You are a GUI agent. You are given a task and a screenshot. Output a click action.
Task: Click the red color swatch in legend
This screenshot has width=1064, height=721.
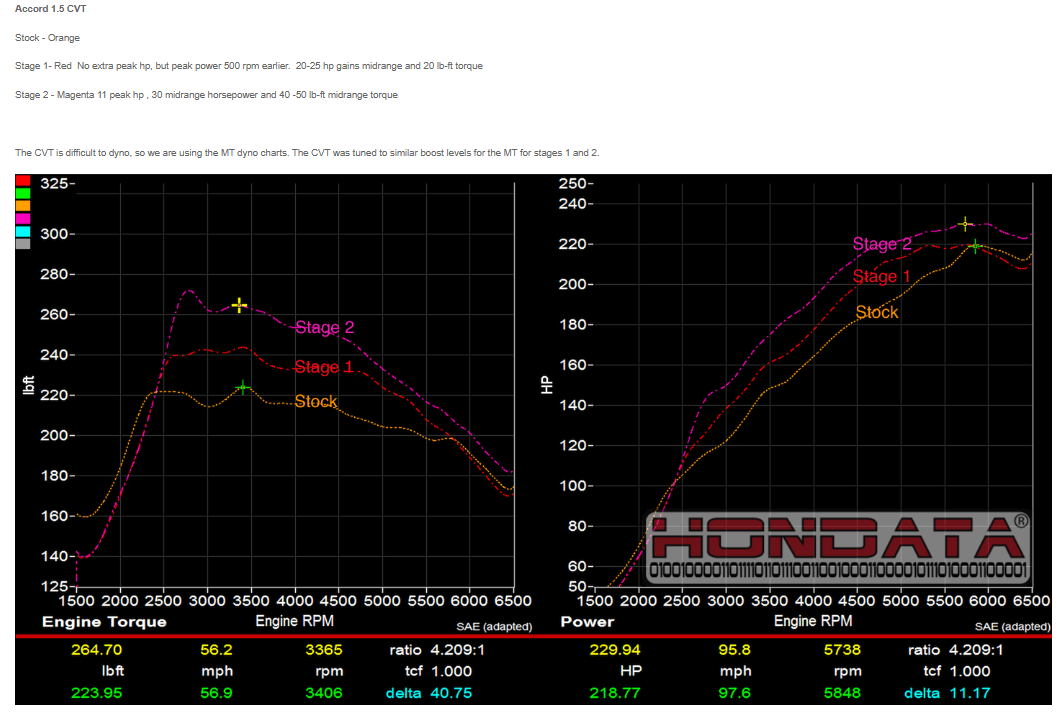click(23, 181)
